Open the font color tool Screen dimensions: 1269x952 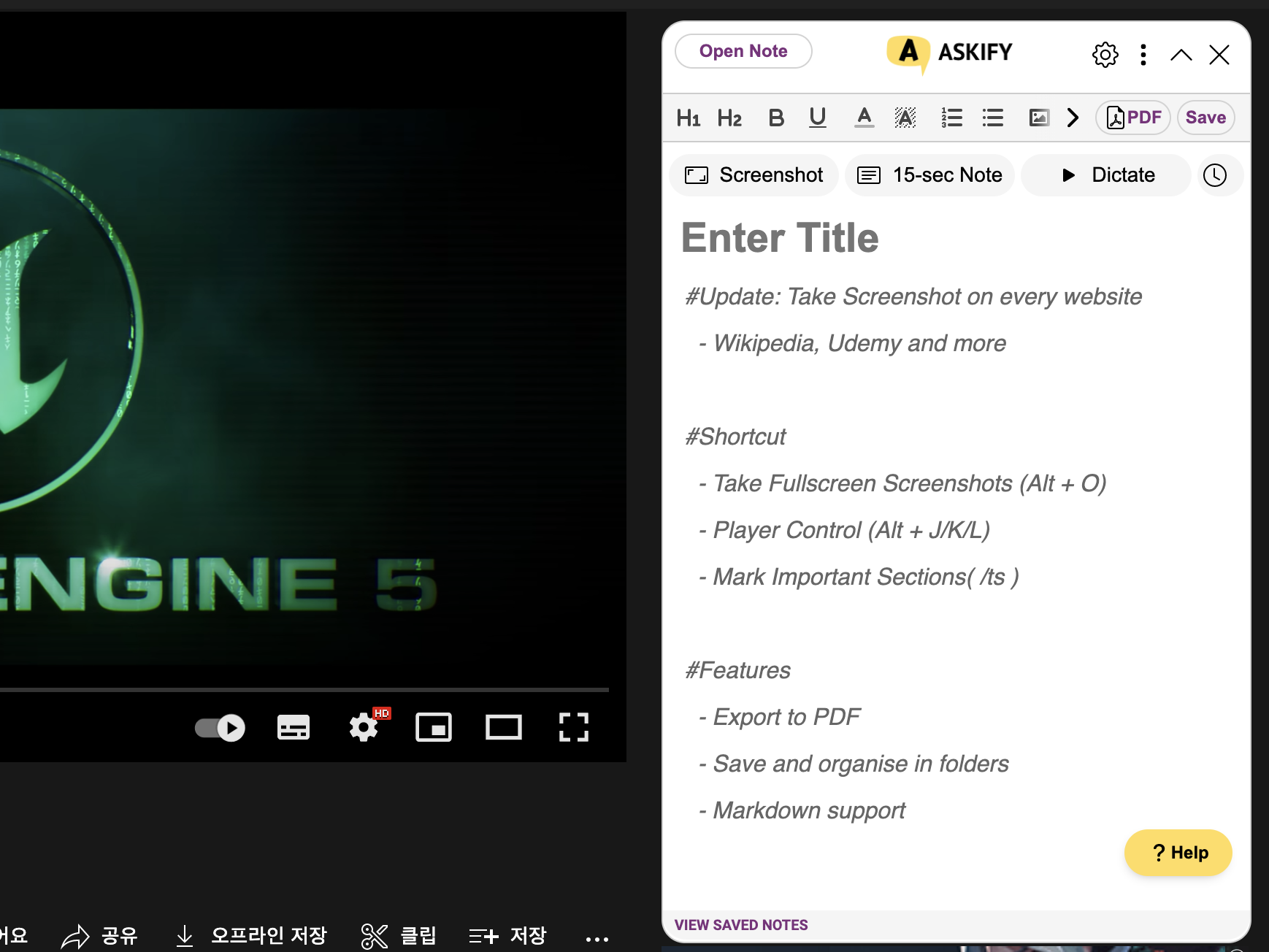(x=864, y=118)
